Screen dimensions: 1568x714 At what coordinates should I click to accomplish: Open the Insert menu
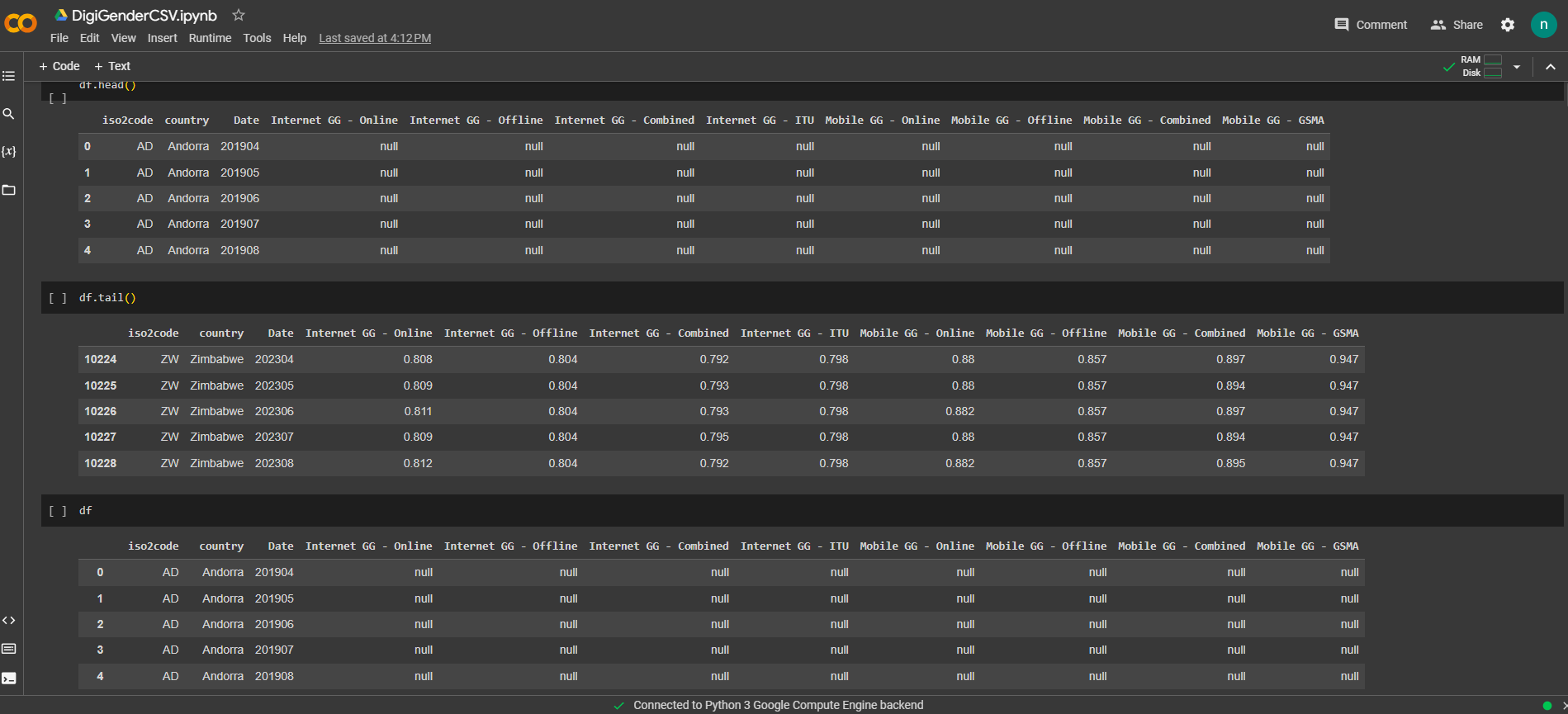[x=163, y=38]
